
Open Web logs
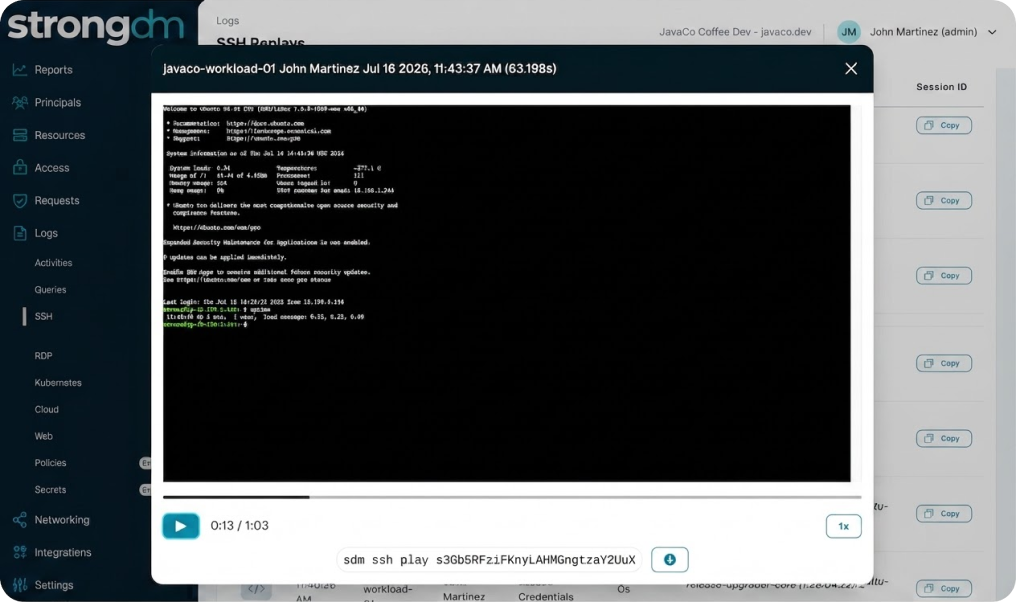pyautogui.click(x=43, y=436)
